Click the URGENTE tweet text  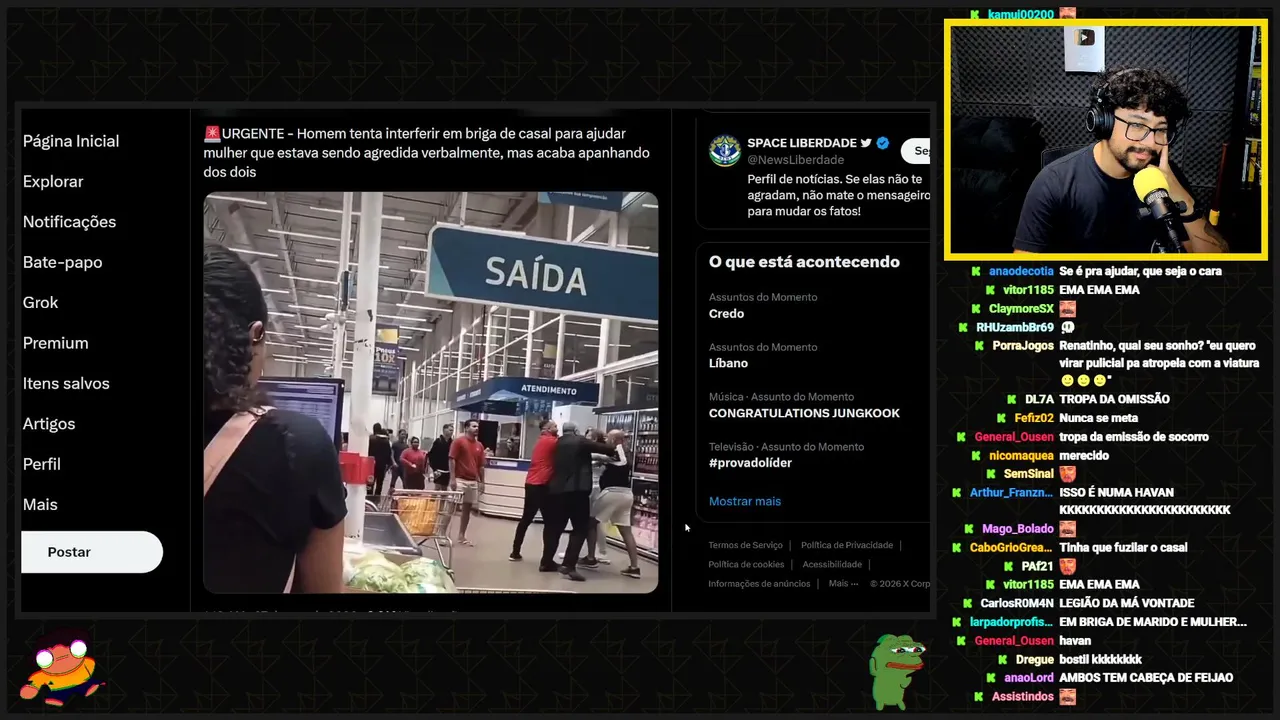(427, 153)
